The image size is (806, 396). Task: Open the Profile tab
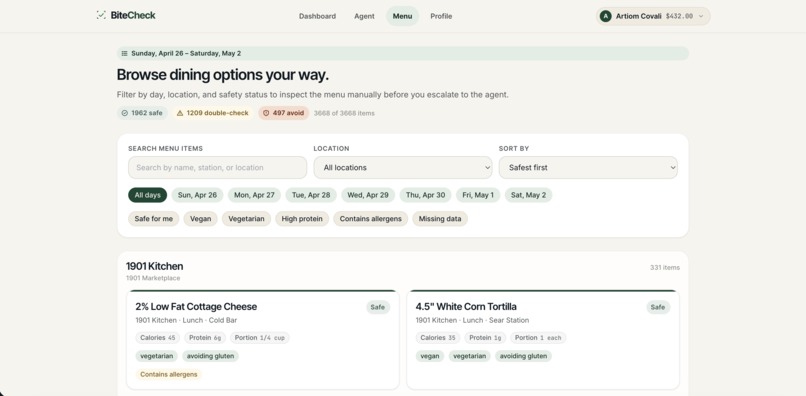(x=441, y=16)
